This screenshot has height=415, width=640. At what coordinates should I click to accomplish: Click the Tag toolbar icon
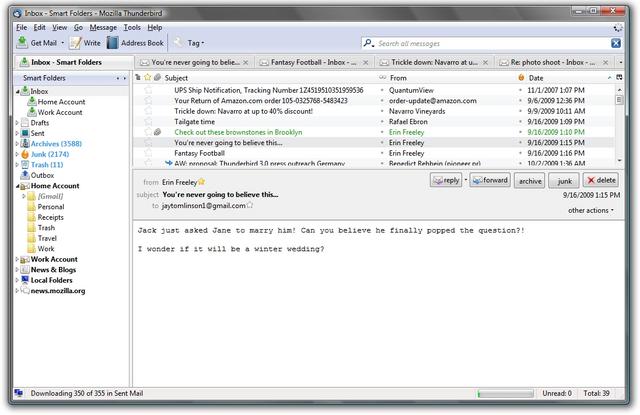pos(178,42)
